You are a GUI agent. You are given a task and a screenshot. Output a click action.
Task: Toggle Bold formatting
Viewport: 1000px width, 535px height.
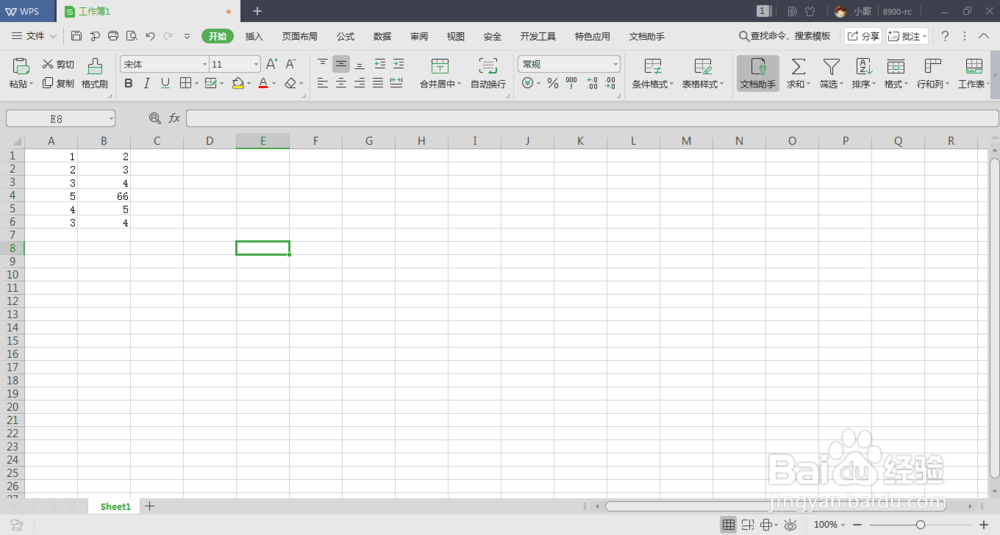click(x=128, y=84)
